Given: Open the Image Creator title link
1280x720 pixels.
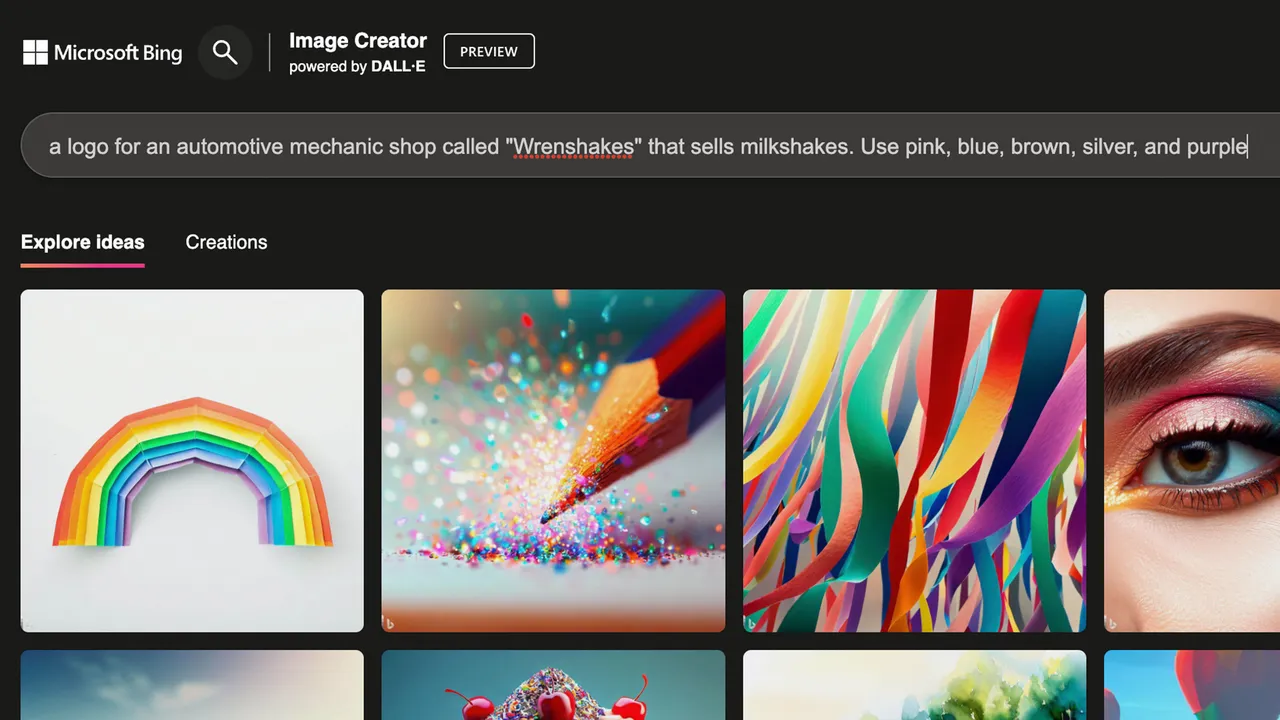Looking at the screenshot, I should [358, 41].
